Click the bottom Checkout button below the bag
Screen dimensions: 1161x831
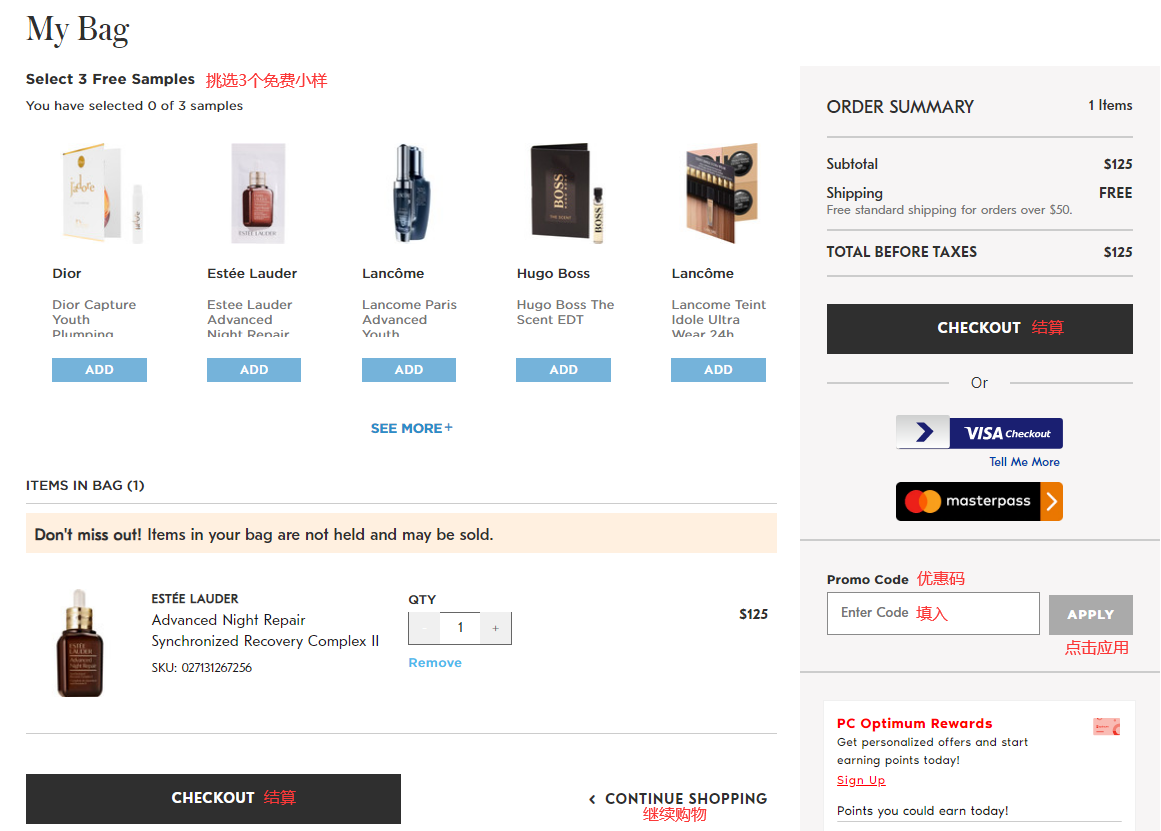coord(213,798)
